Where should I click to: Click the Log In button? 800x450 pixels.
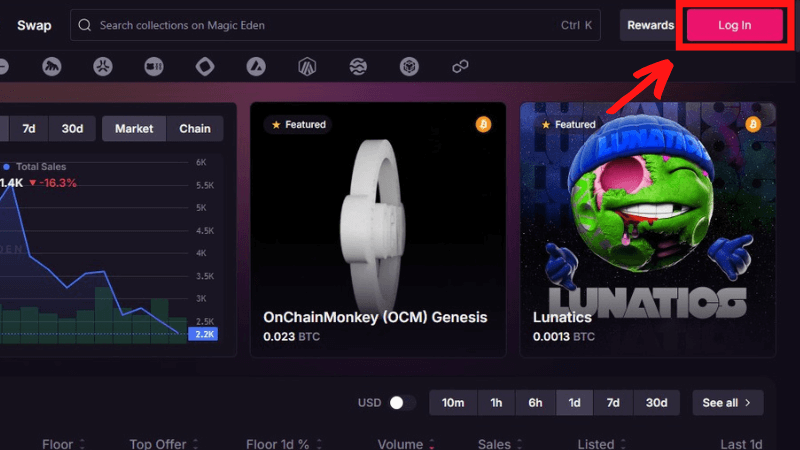[735, 25]
